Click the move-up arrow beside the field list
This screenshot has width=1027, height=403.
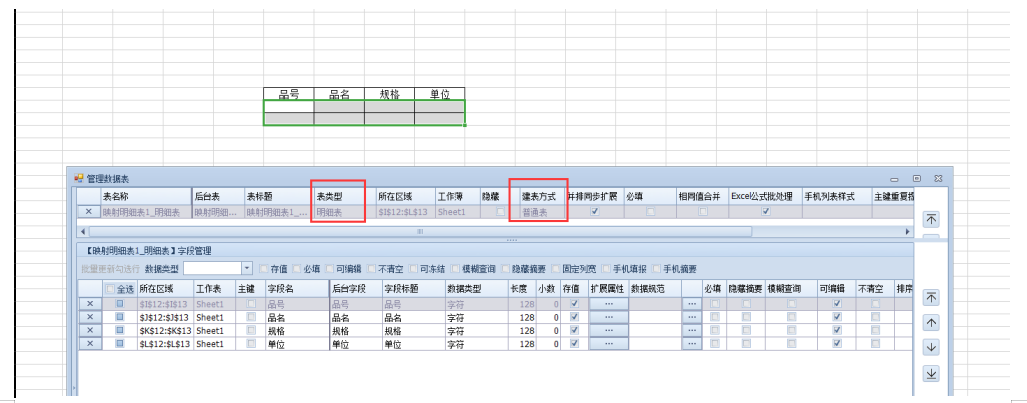[931, 322]
